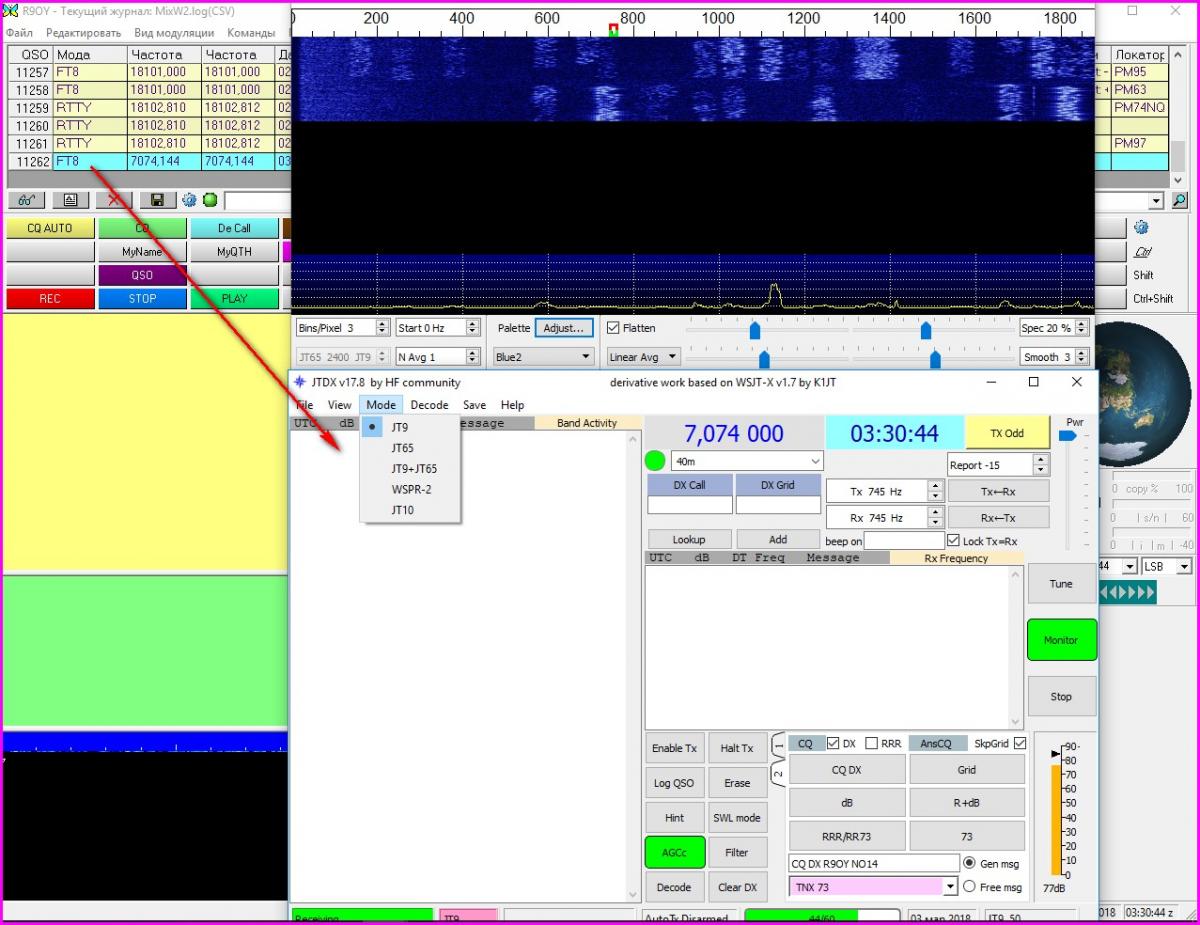The image size is (1200, 925).
Task: Choose JT65 from the Mode menu
Action: [x=402, y=448]
